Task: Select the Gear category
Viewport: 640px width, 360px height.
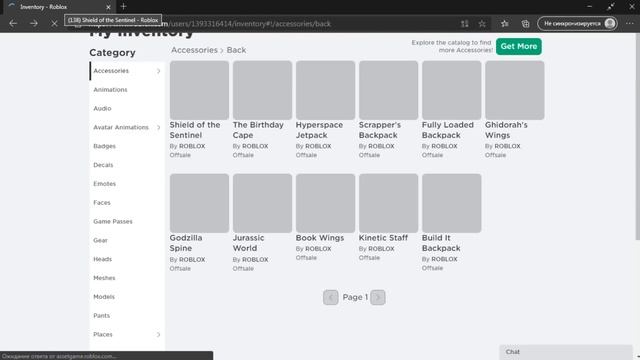Action: click(100, 240)
